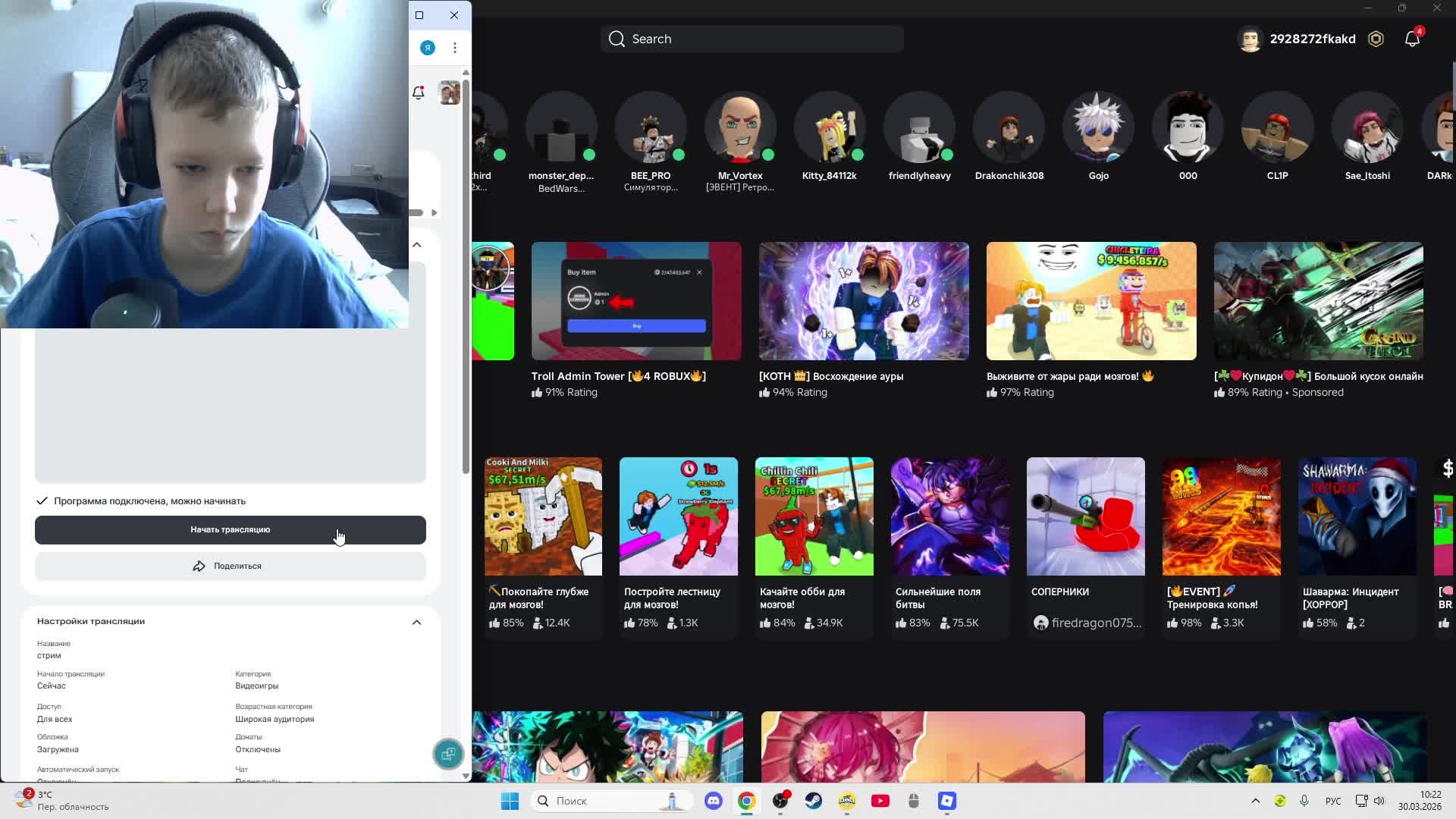Click the Robux currency icon

[x=1376, y=39]
